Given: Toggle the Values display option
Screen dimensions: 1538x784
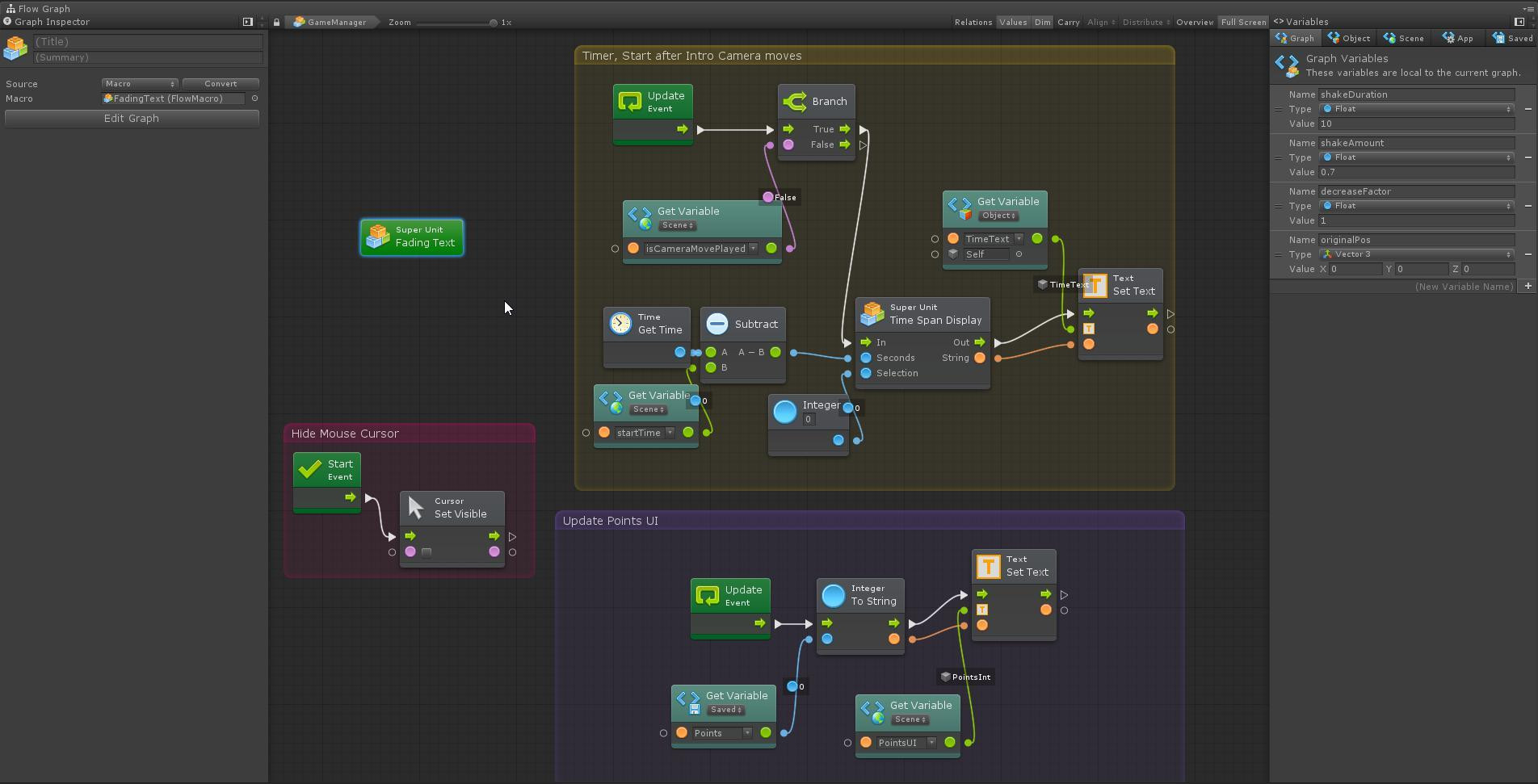Looking at the screenshot, I should (x=1012, y=23).
